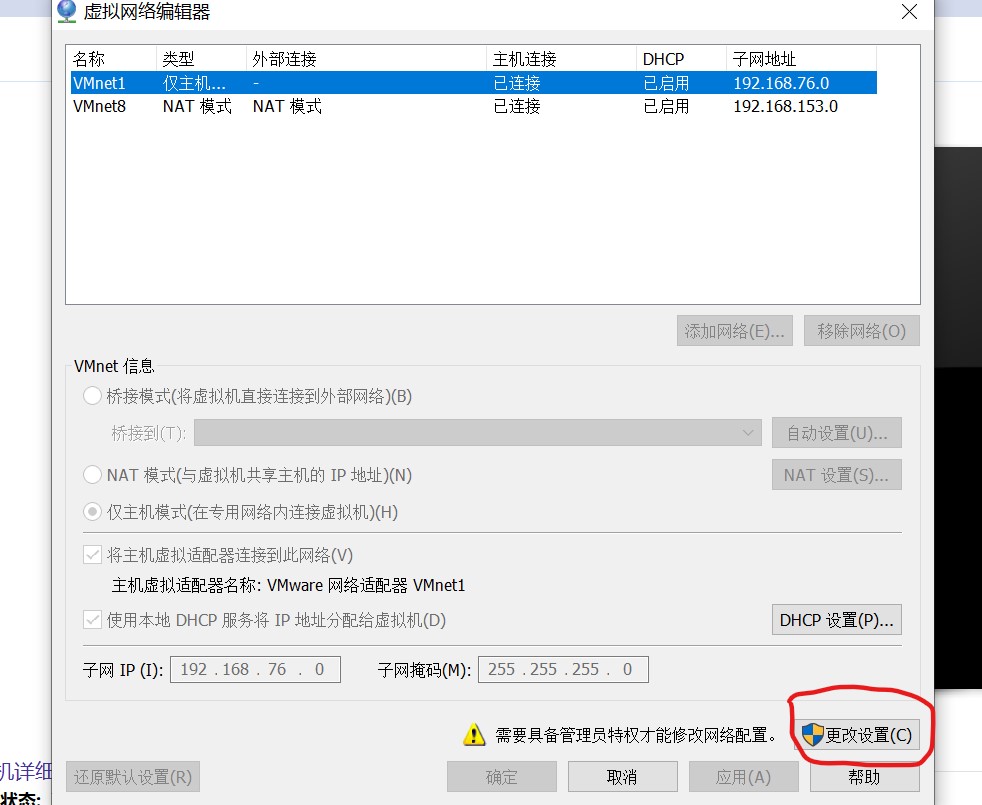The height and width of the screenshot is (805, 982).
Task: Click adapter name text VMware 网络适配器 VMnet1
Action: click(366, 585)
